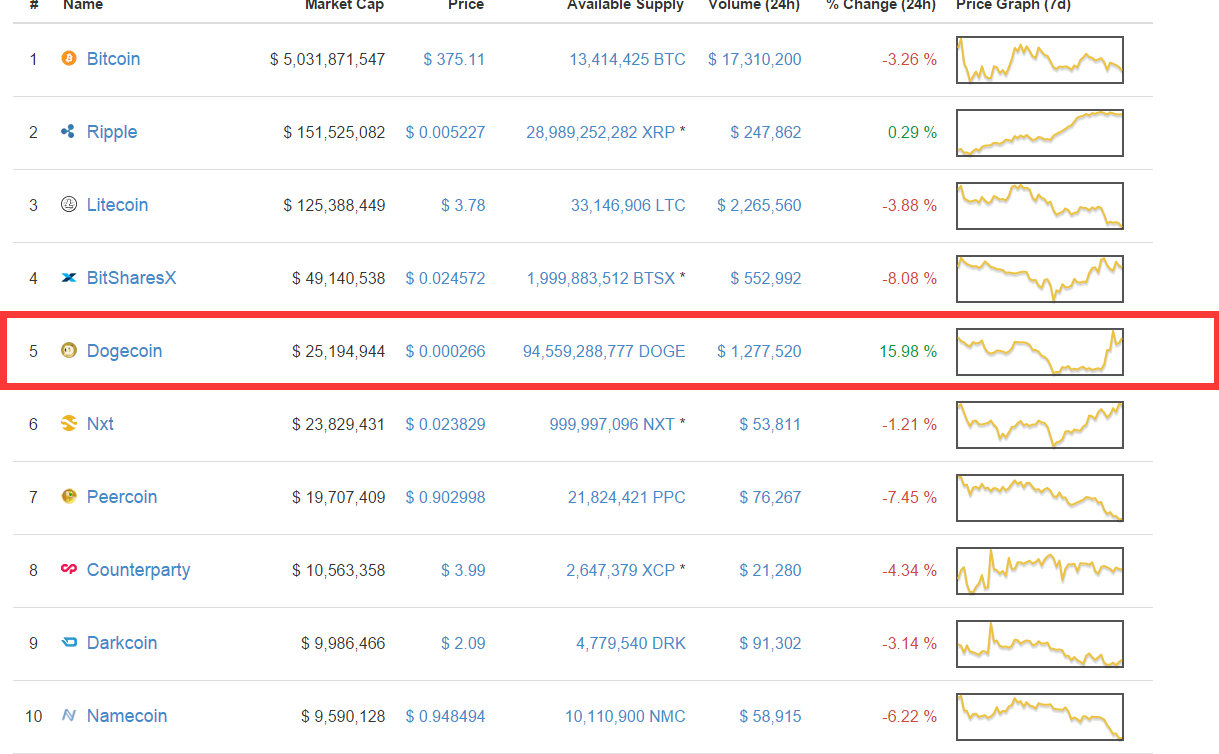The width and height of the screenshot is (1219, 754).
Task: Click Bitcoin price $ 375.11
Action: click(x=454, y=59)
